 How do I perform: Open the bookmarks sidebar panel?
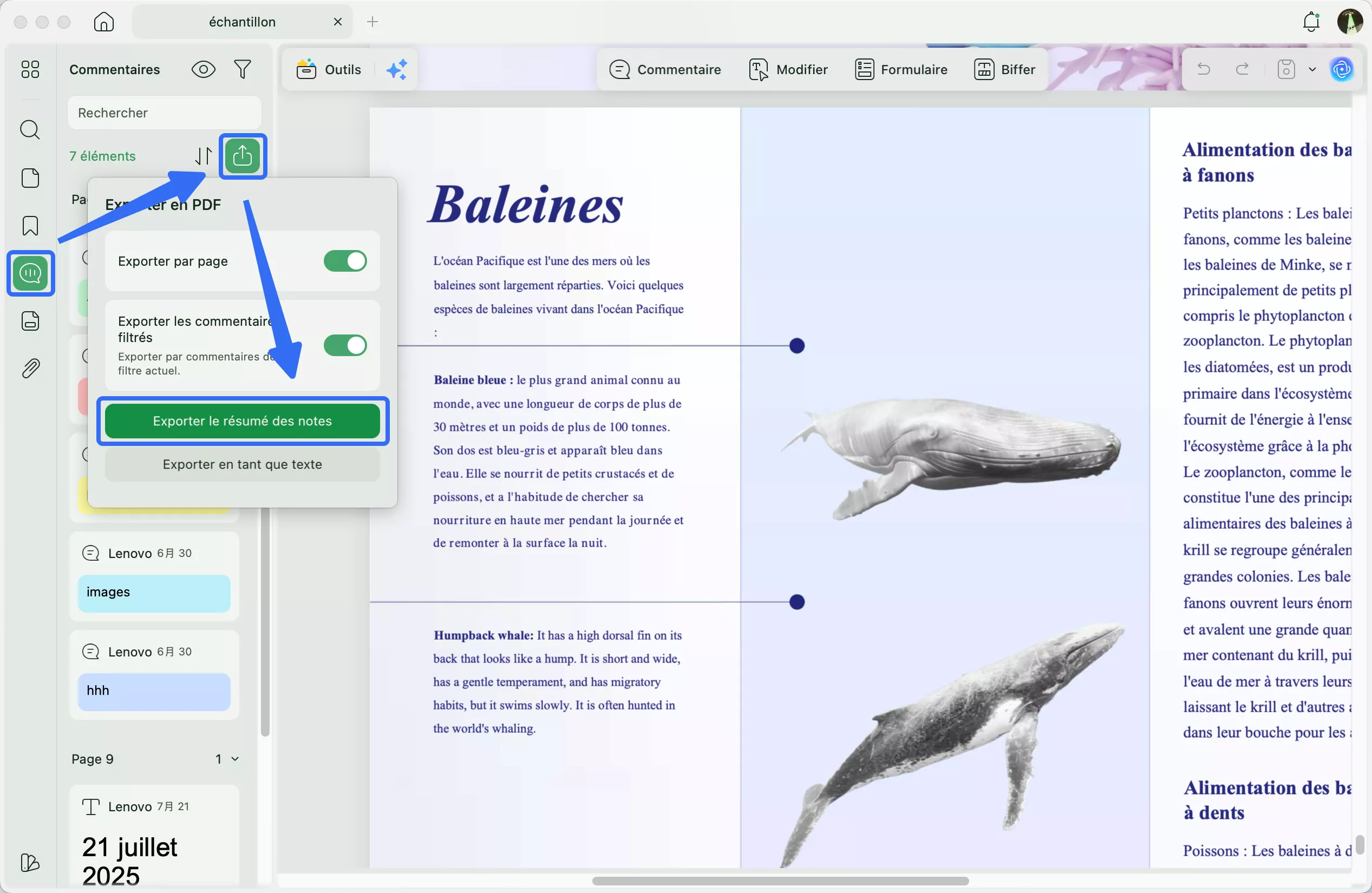[30, 226]
